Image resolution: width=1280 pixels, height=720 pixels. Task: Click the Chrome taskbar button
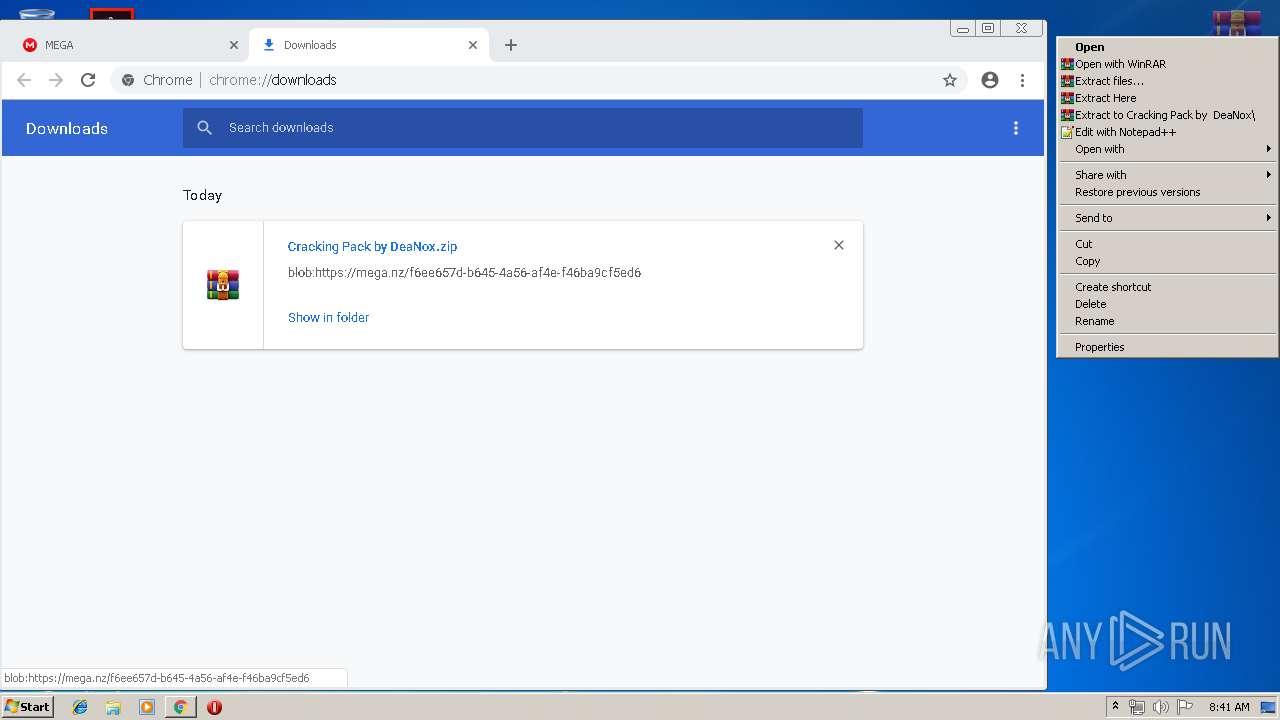(180, 707)
